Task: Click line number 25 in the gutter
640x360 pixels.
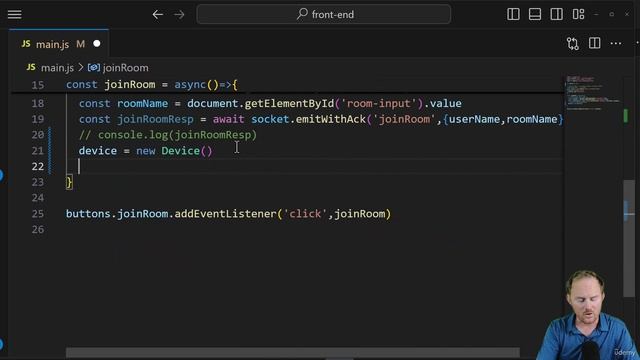Action: coord(38,214)
